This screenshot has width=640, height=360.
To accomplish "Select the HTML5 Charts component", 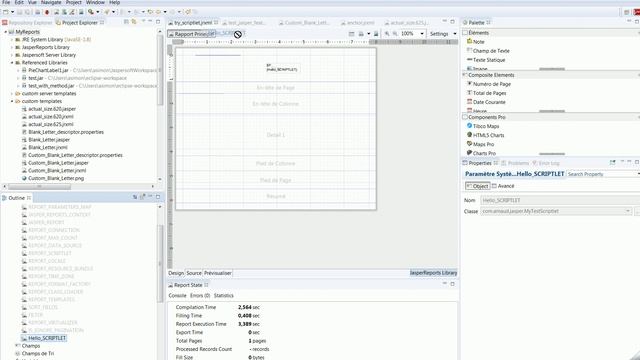I will pyautogui.click(x=485, y=135).
